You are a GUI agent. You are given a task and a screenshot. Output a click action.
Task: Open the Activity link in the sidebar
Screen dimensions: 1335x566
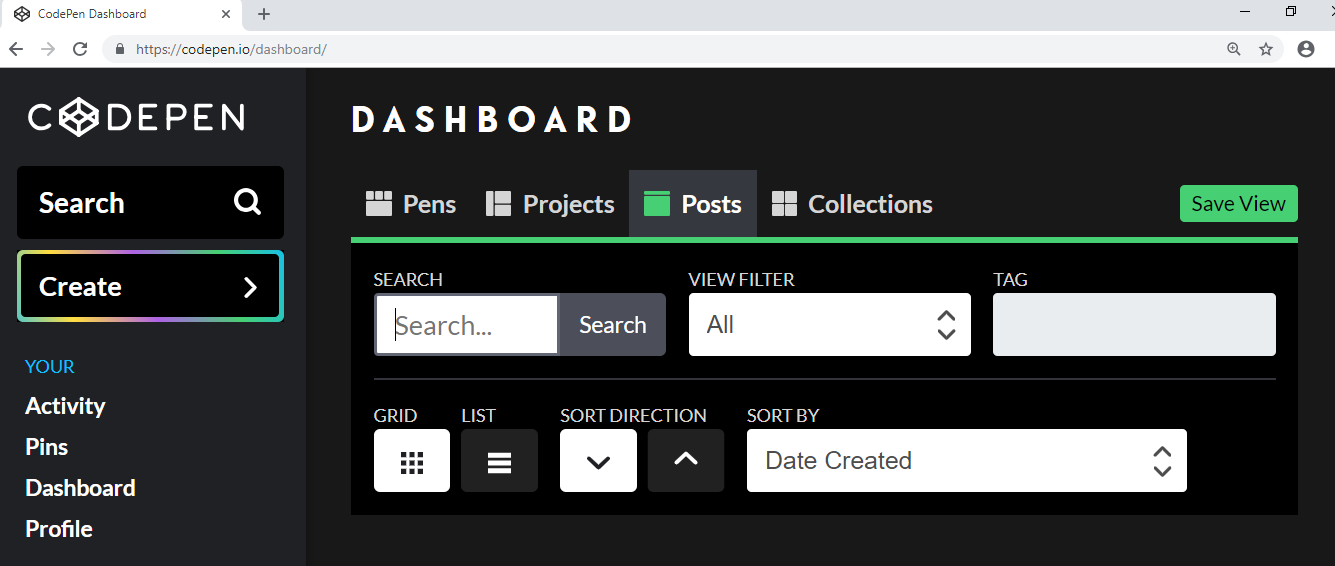[x=65, y=406]
